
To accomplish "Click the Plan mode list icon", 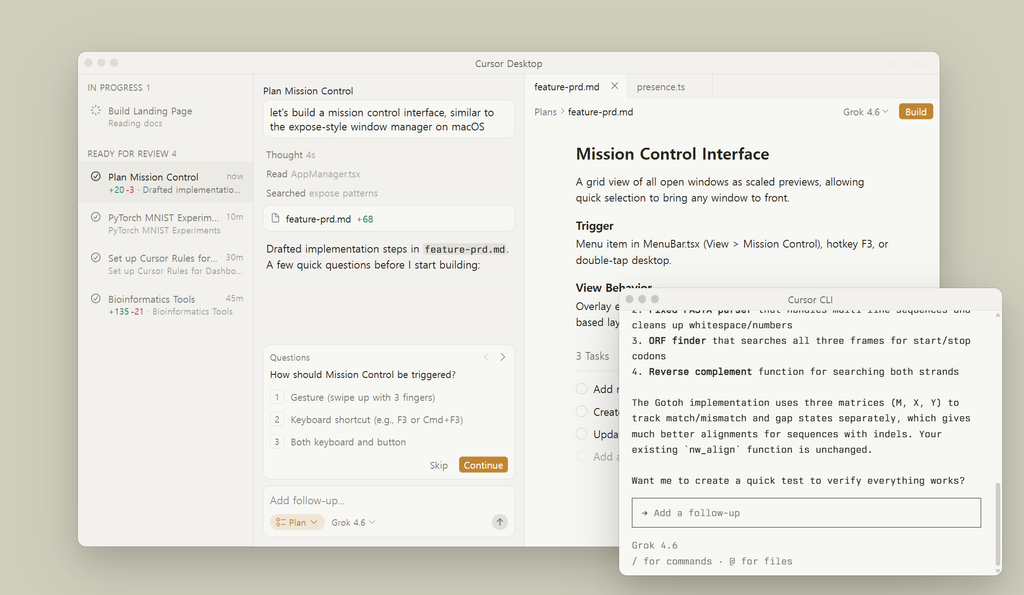I will click(280, 522).
